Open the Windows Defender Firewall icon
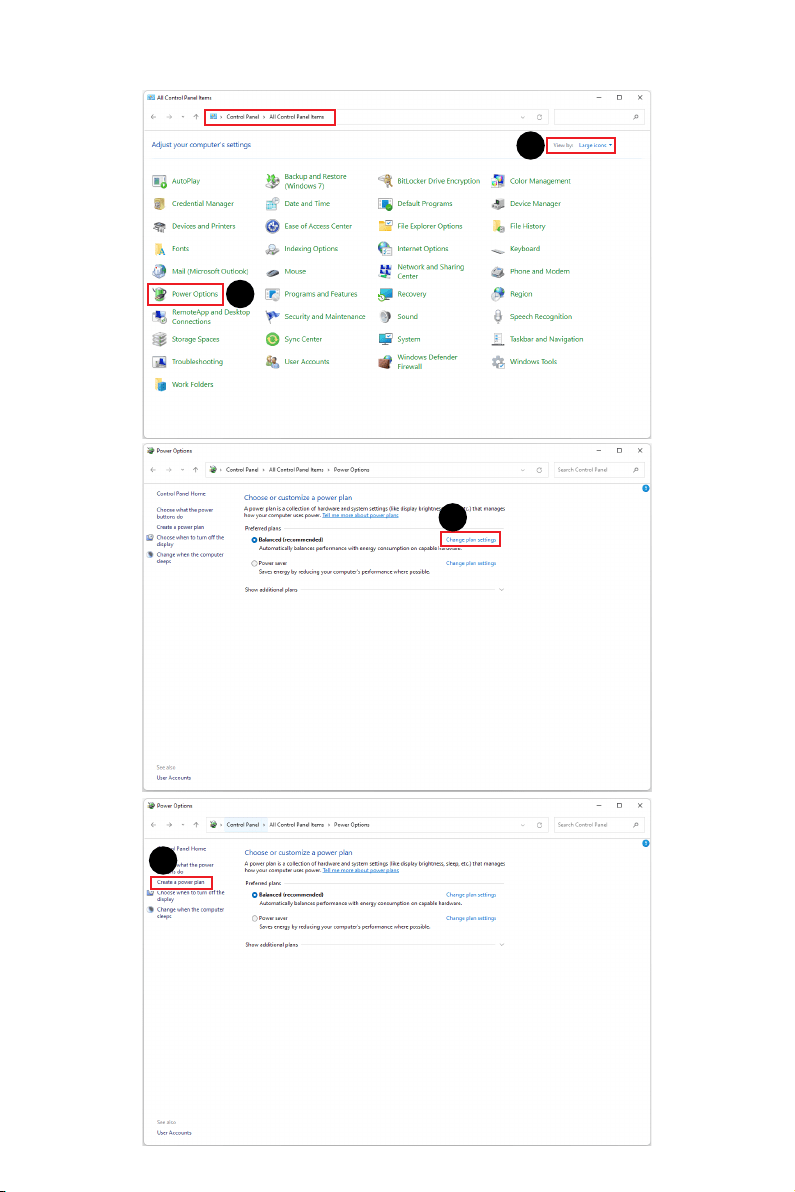This screenshot has width=795, height=1192. pos(385,362)
